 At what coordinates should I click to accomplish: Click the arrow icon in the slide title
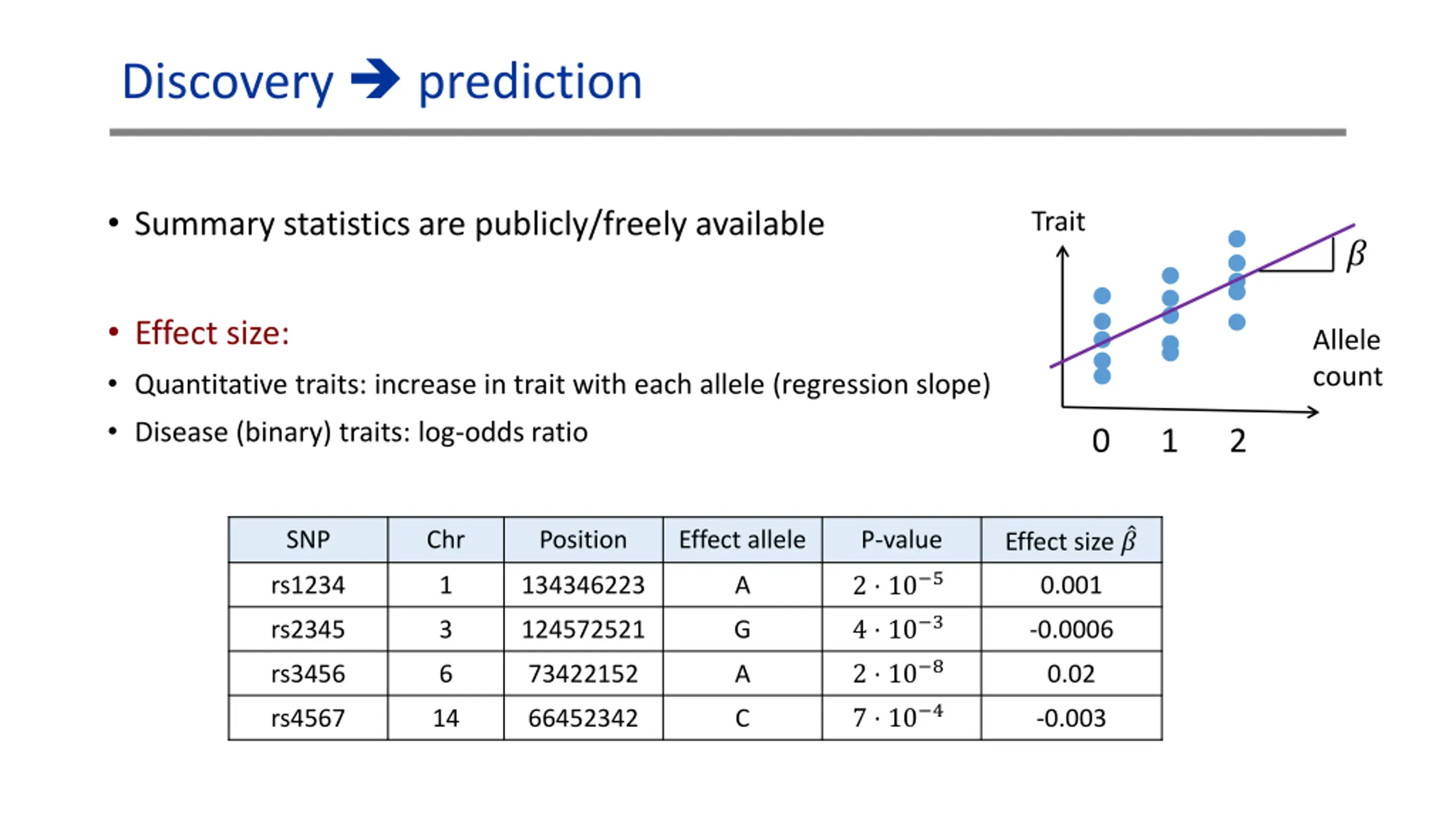point(375,79)
